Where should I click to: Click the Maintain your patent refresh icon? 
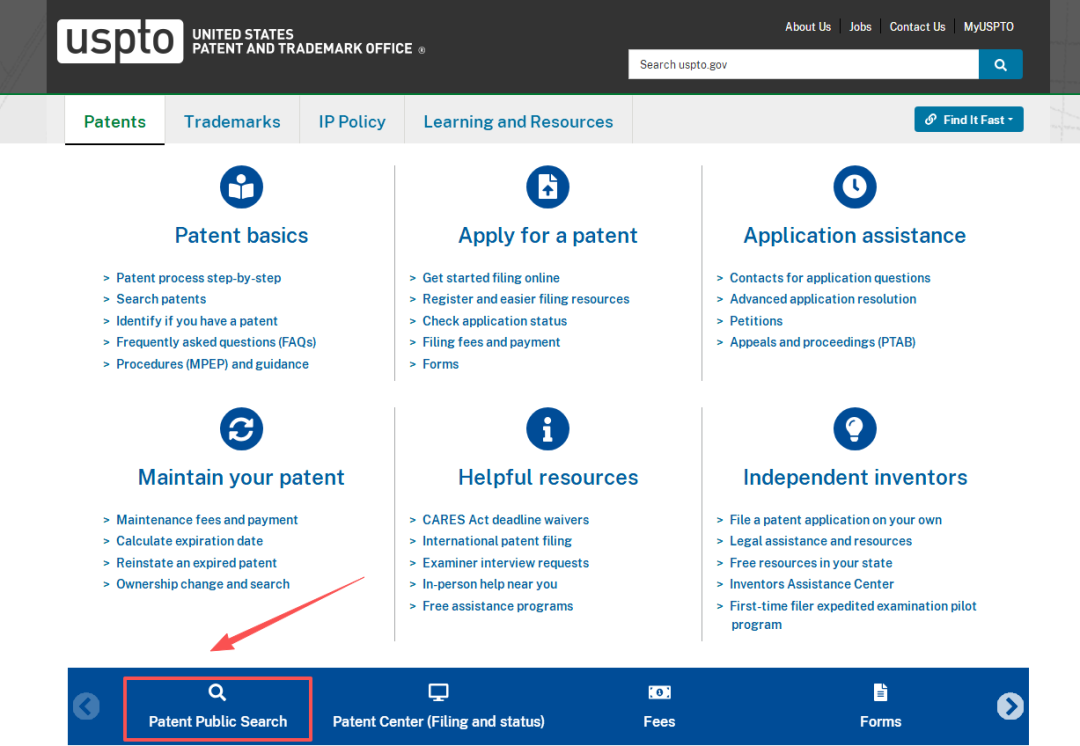(241, 429)
